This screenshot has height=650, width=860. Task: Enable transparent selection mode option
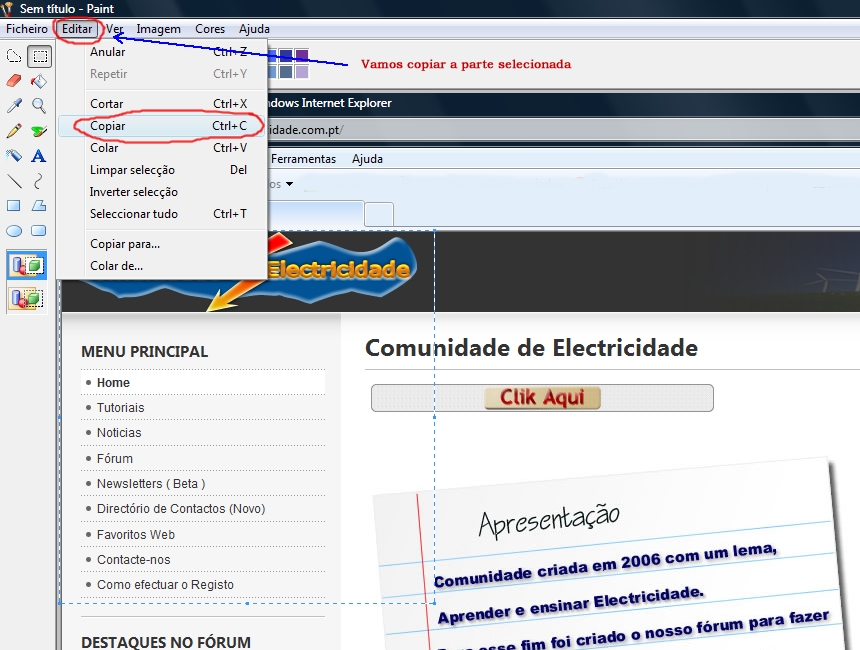[x=27, y=298]
